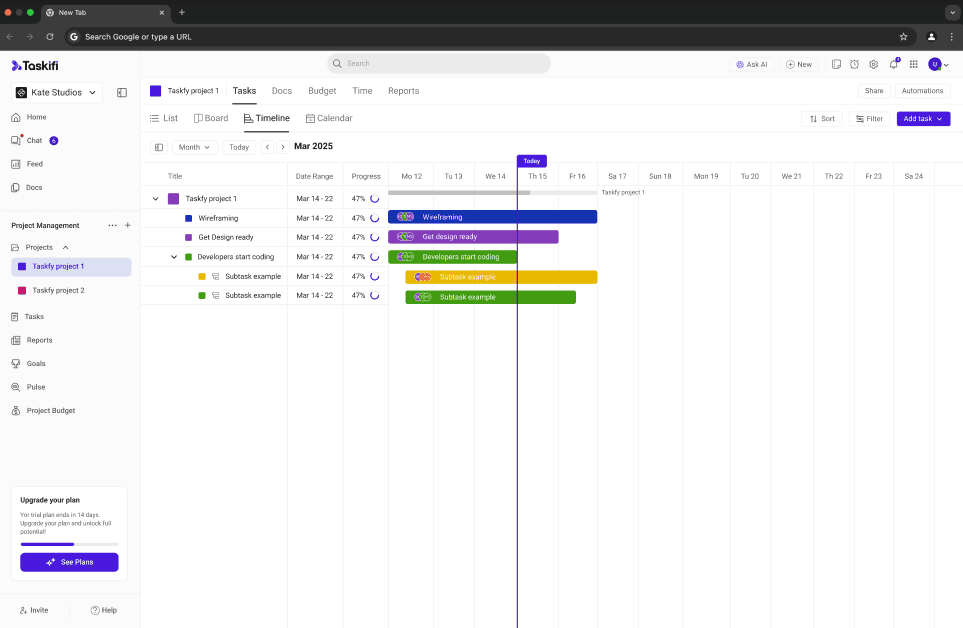Click the Today timeline marker
Screen dimensions: 963x628
[532, 161]
